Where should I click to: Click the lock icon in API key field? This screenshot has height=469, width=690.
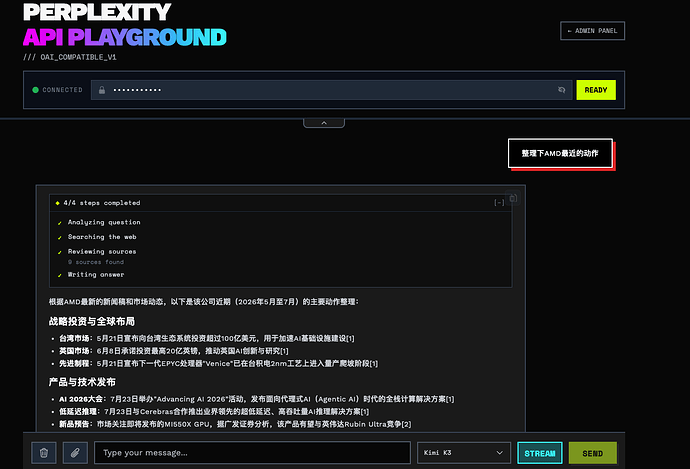102,90
